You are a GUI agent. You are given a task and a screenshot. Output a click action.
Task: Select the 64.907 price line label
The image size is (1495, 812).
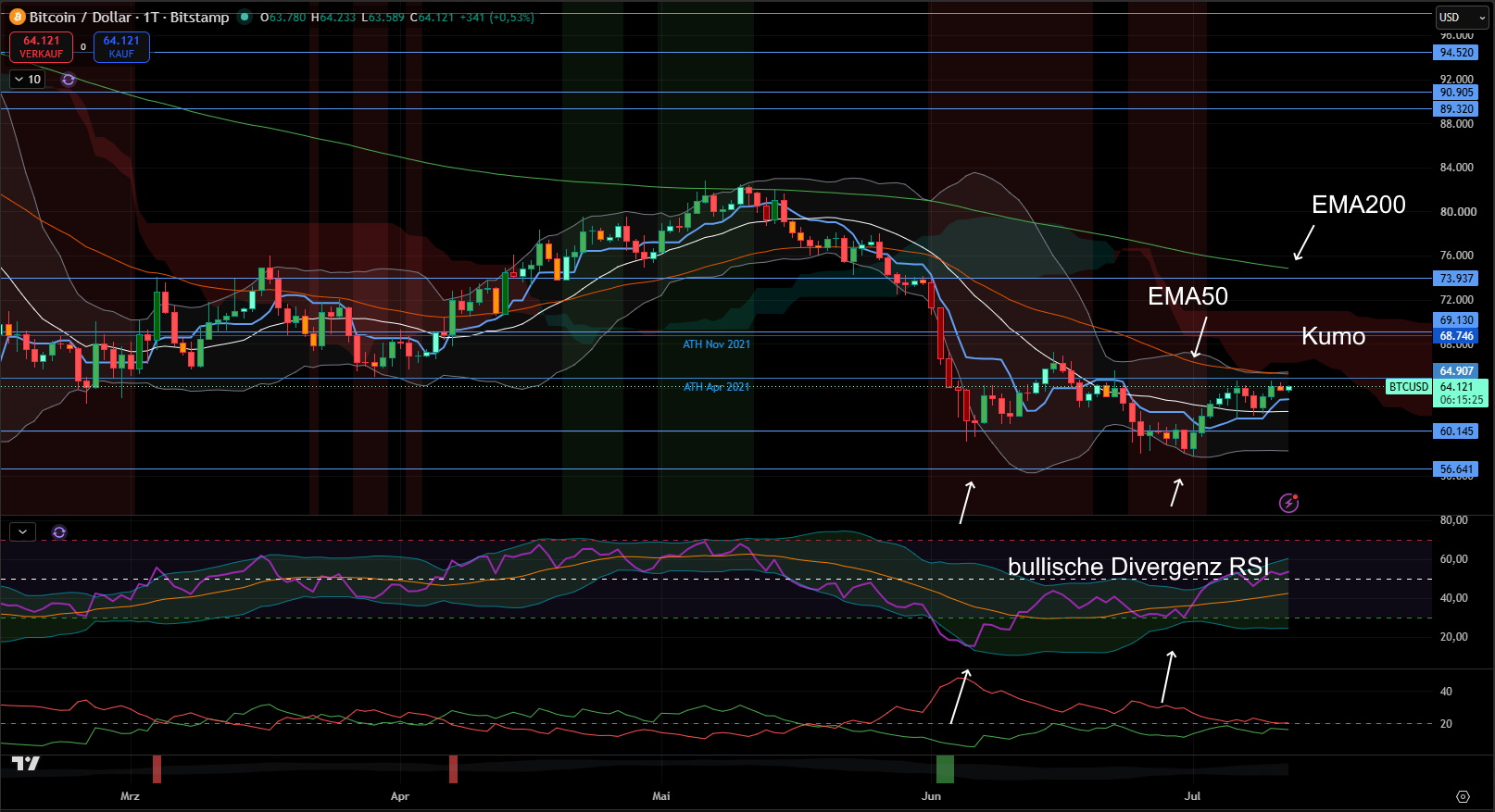(1456, 371)
